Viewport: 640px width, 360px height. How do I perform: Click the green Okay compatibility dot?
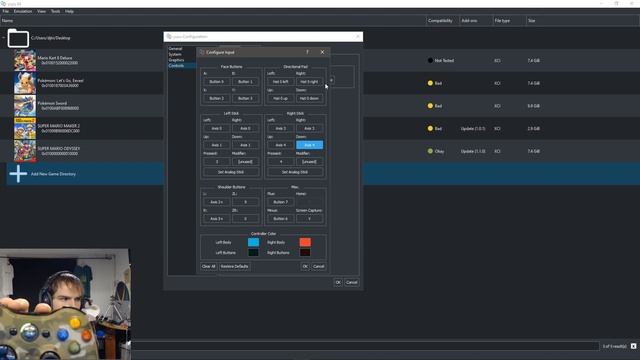[x=430, y=151]
